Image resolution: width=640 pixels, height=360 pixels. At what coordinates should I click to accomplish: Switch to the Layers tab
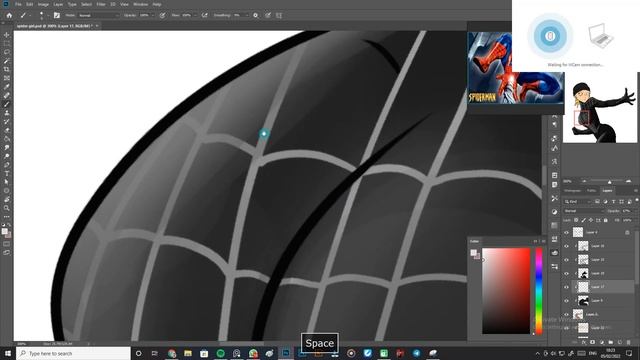[607, 191]
